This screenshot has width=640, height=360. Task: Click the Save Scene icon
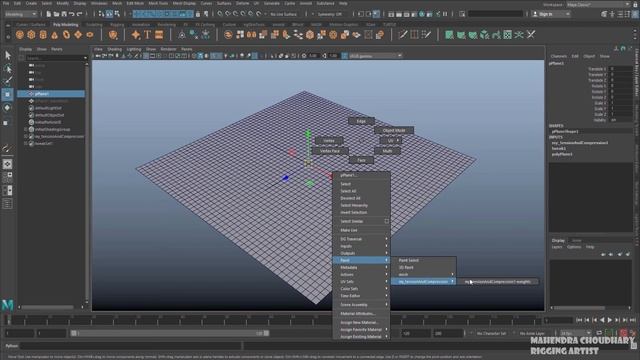tap(64, 14)
